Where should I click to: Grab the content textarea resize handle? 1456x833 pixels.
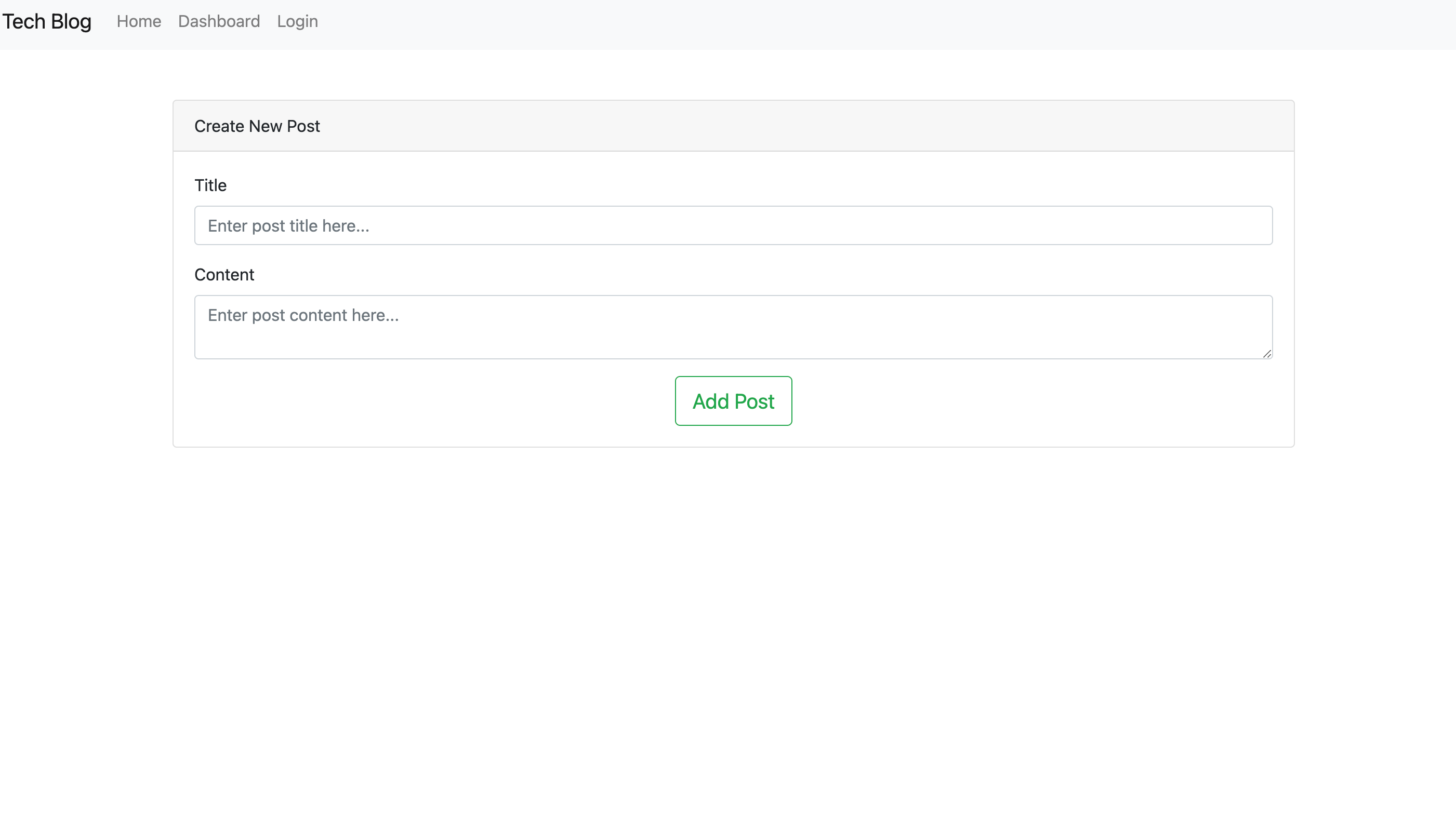coord(1266,354)
